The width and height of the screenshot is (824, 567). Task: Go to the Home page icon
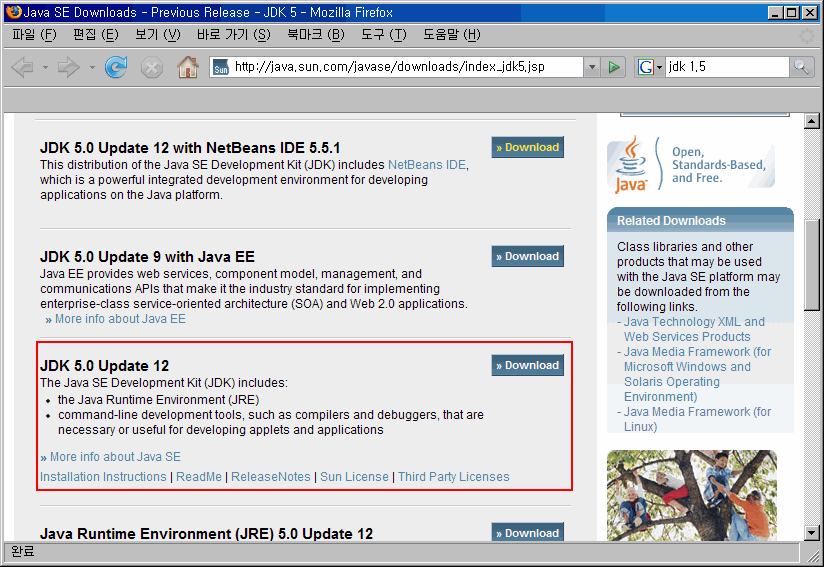(187, 67)
